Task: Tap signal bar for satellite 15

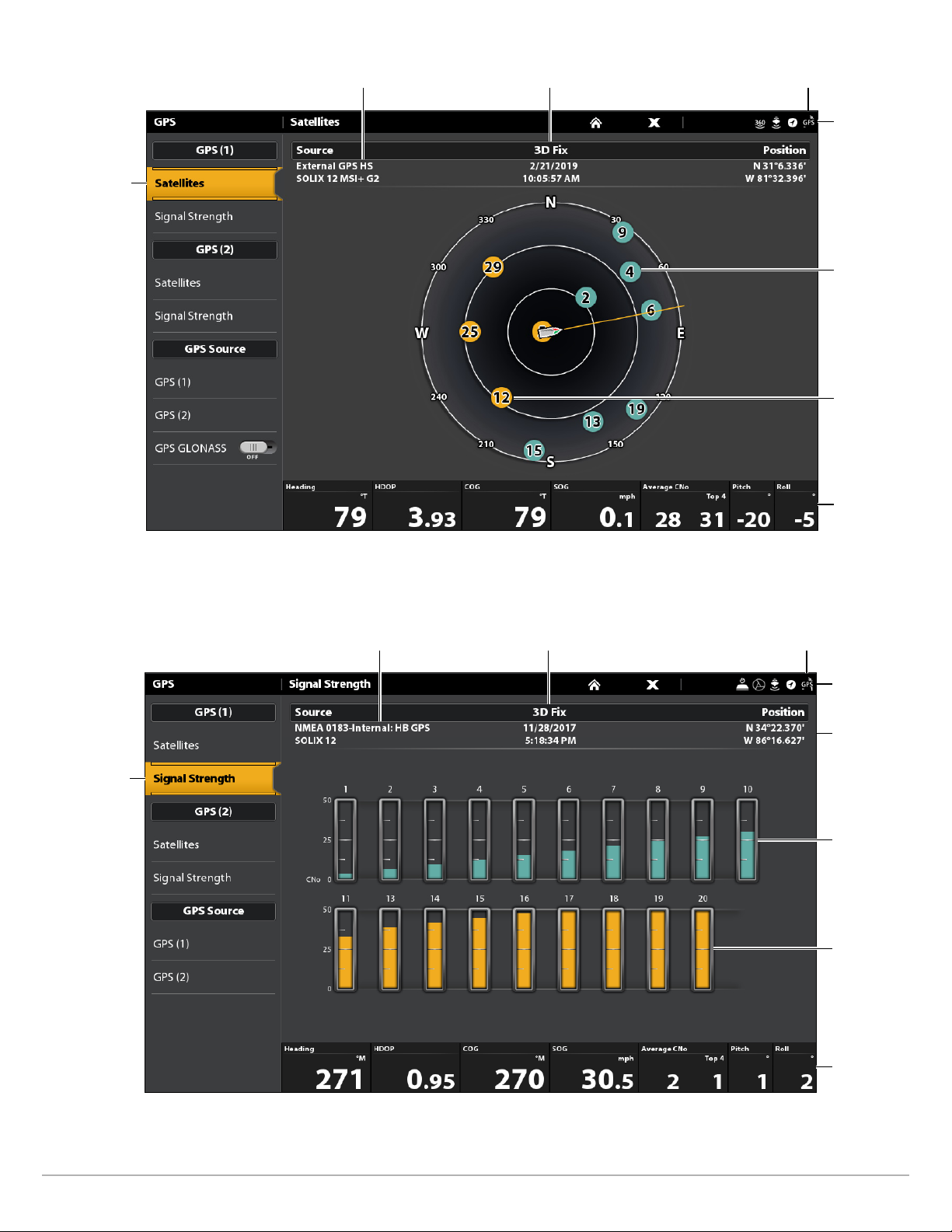Action: [x=479, y=950]
